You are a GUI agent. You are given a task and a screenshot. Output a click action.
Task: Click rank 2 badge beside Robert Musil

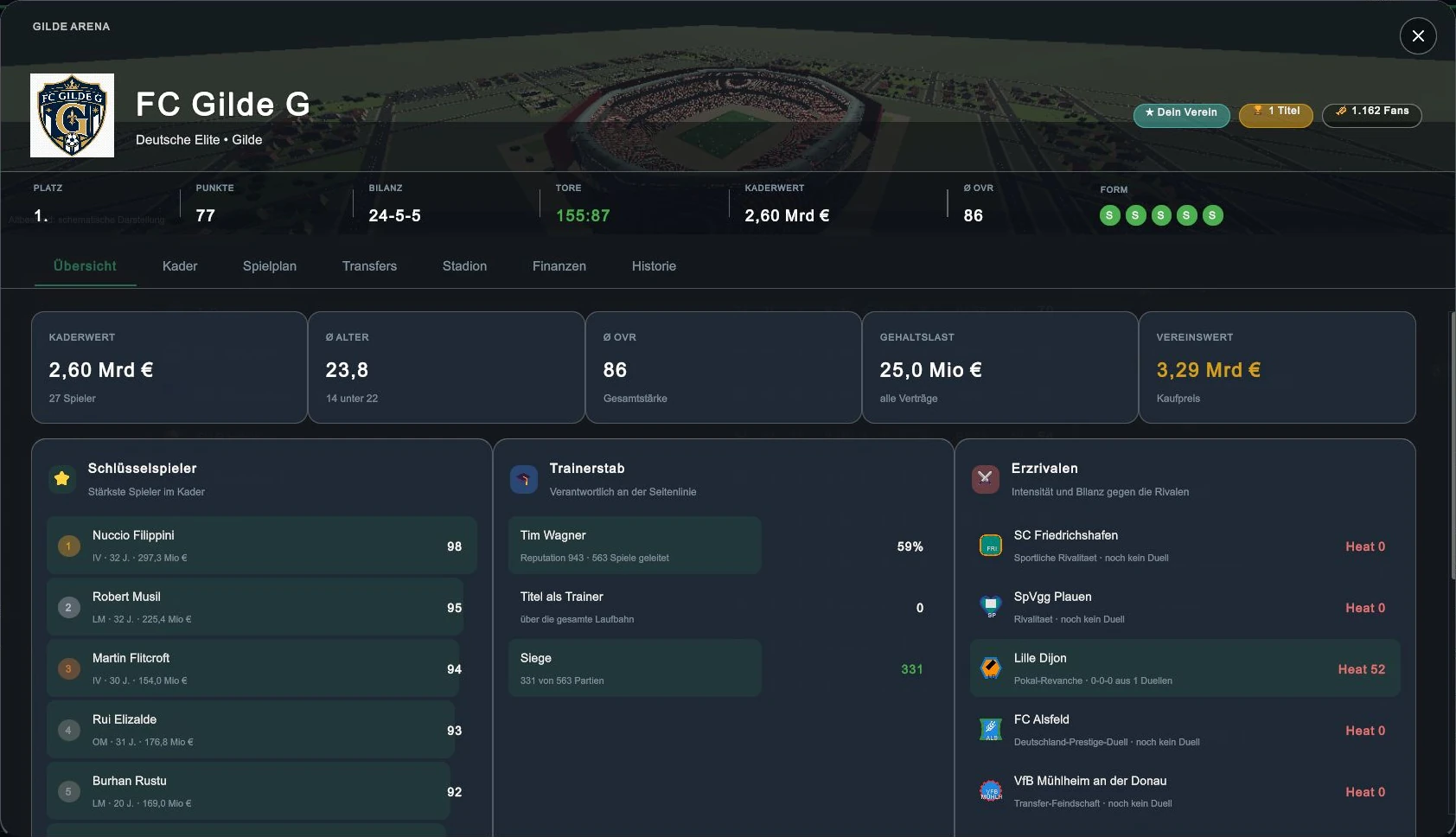coord(68,607)
